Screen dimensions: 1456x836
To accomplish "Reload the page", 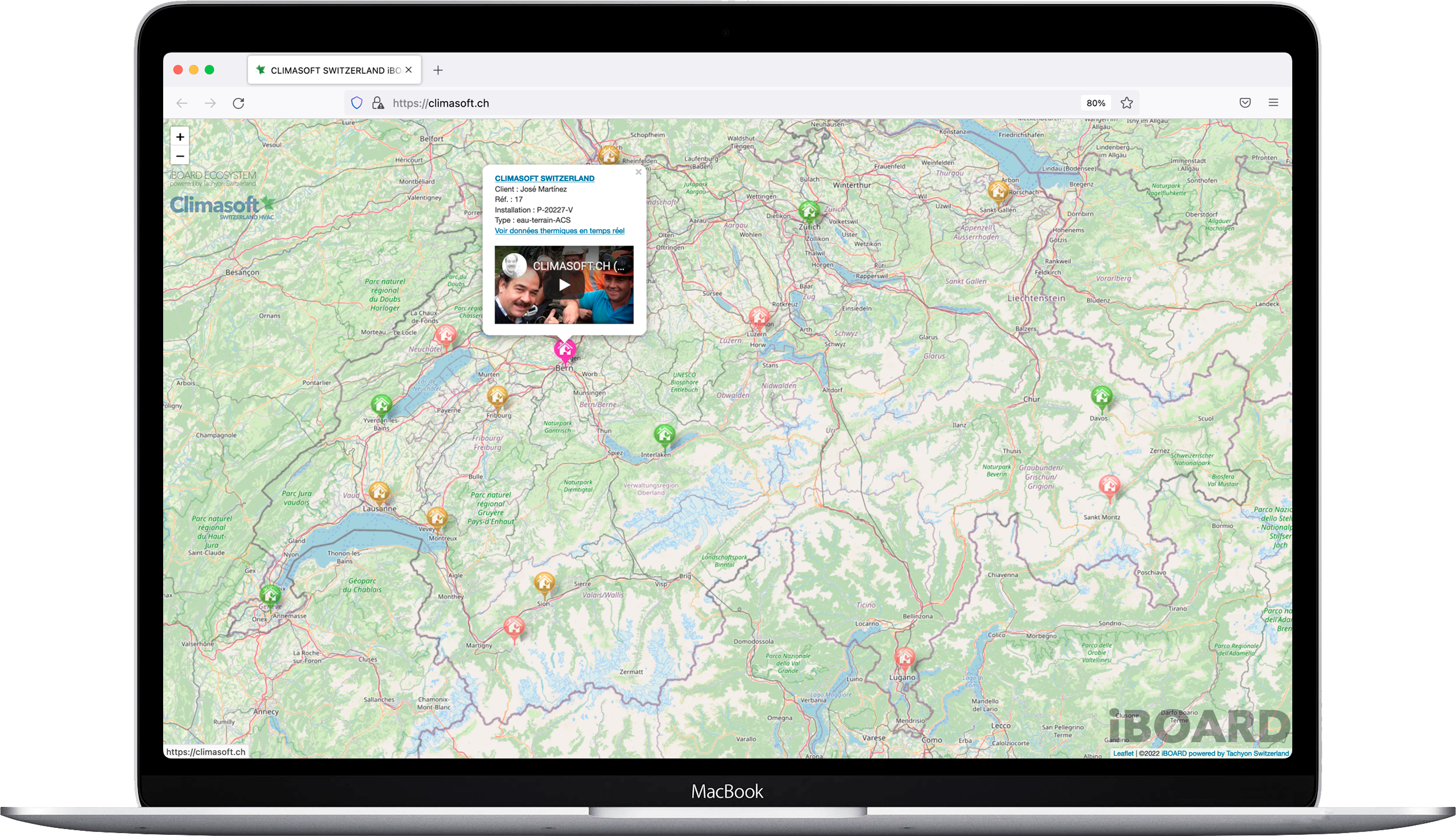I will click(238, 103).
